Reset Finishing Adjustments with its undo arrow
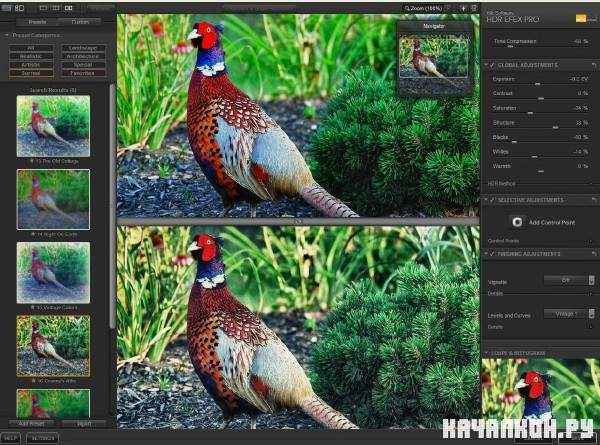Viewport: 600px width, 445px height. coord(594,254)
